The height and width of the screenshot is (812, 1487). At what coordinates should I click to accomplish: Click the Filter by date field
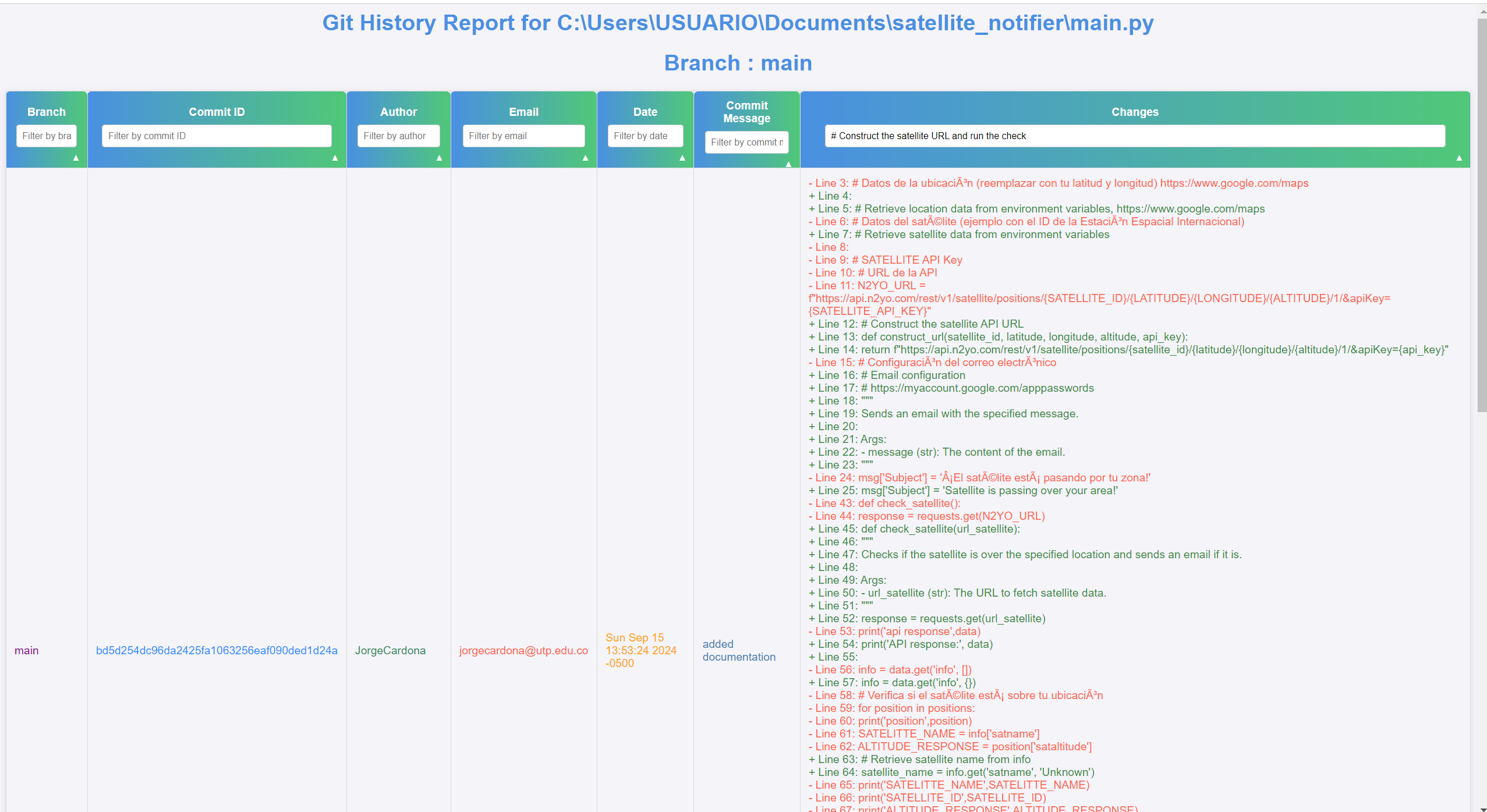[x=645, y=135]
